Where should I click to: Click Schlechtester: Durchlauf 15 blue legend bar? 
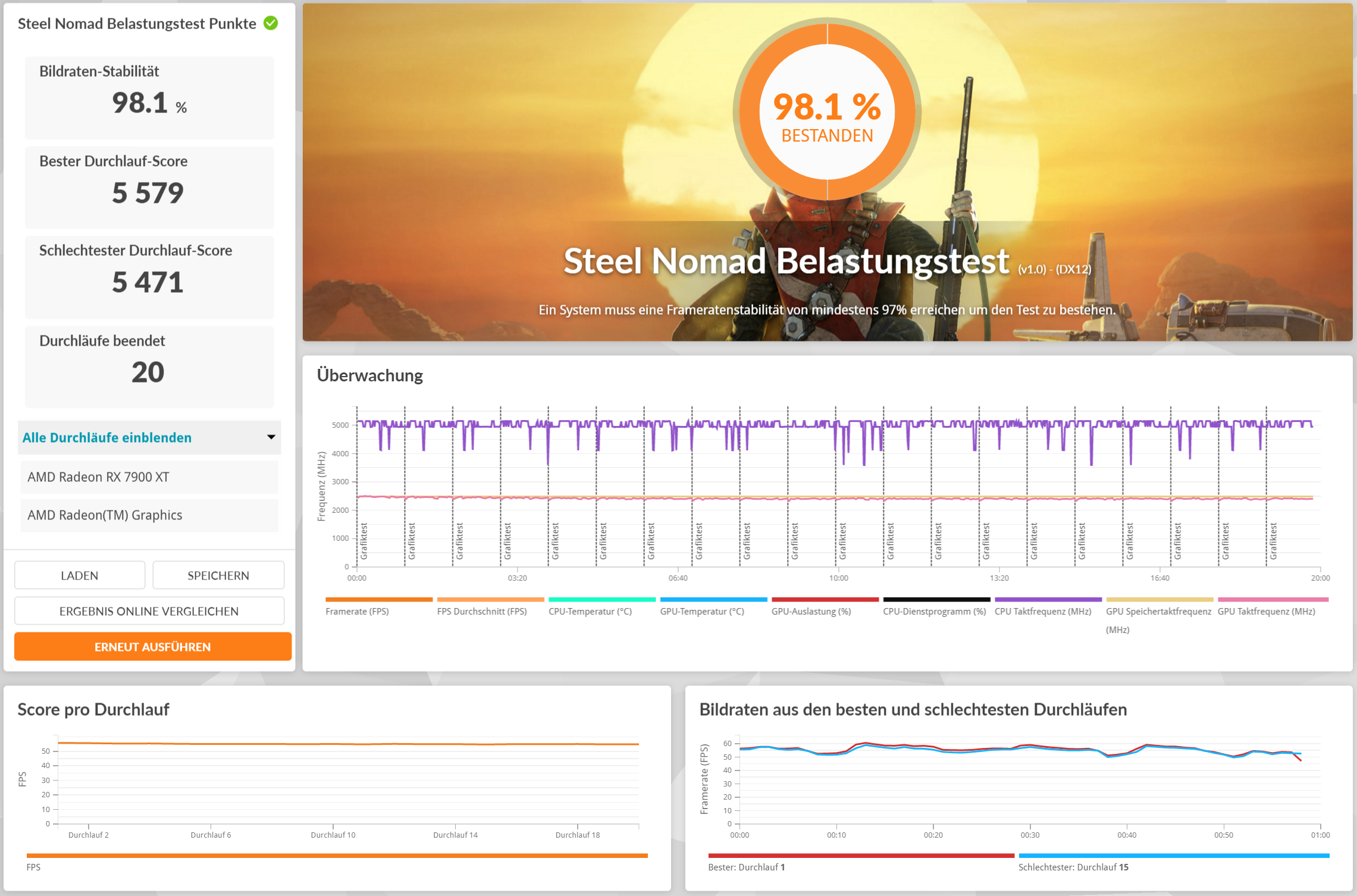(1173, 856)
